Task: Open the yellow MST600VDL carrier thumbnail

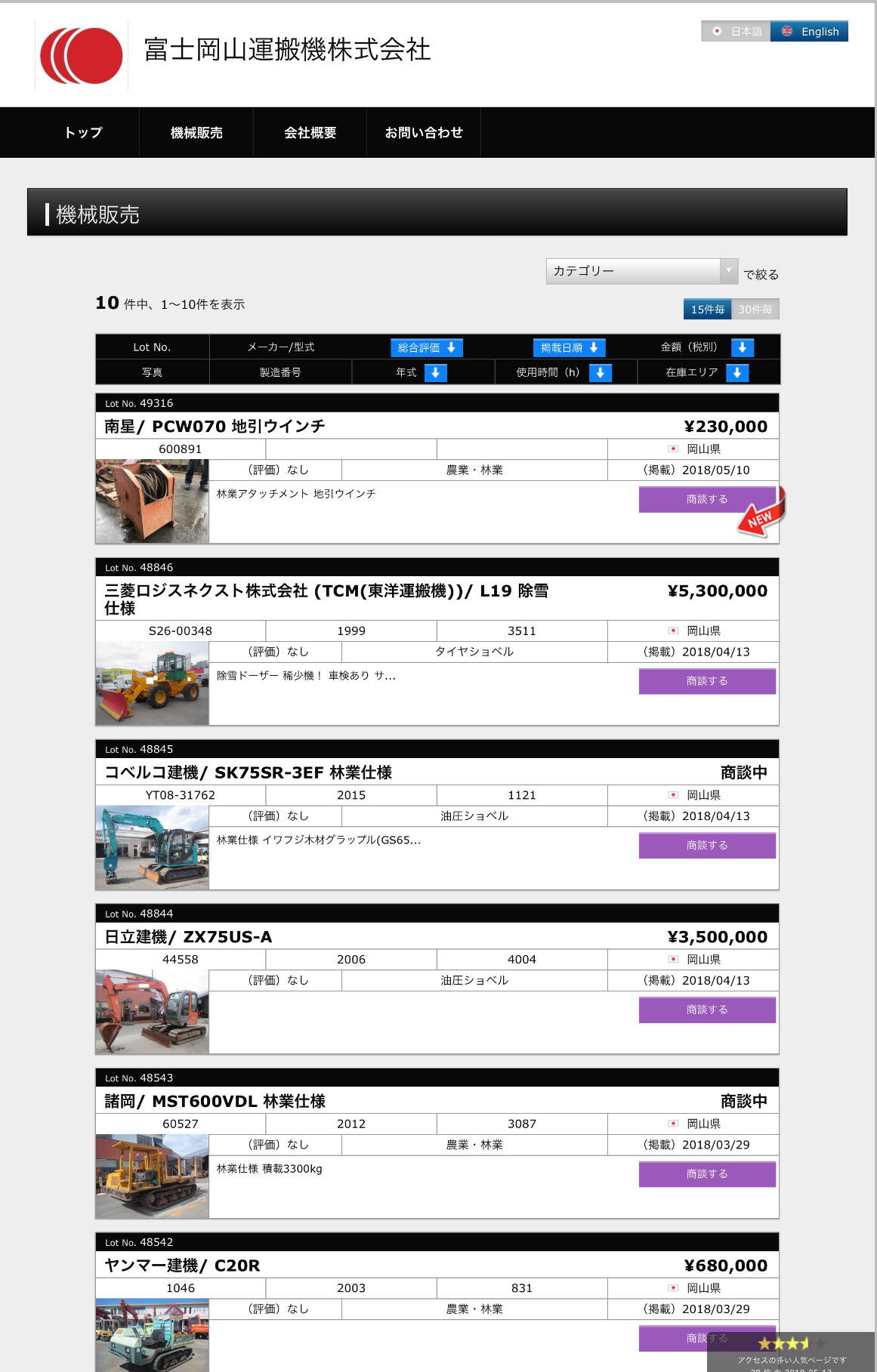Action: [x=152, y=1176]
